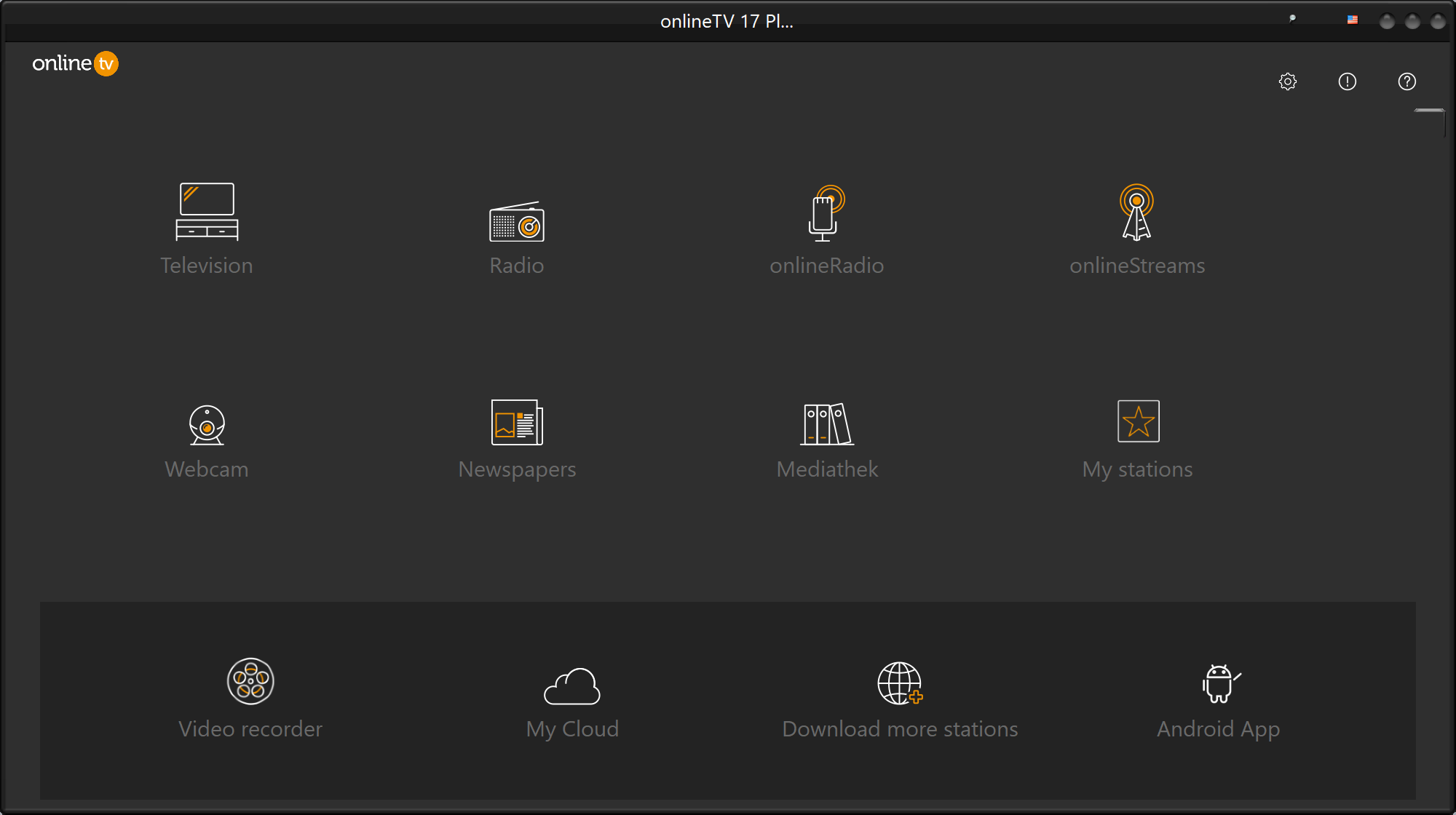1456x815 pixels.
Task: Click the leftmost round window button
Action: [x=1387, y=22]
